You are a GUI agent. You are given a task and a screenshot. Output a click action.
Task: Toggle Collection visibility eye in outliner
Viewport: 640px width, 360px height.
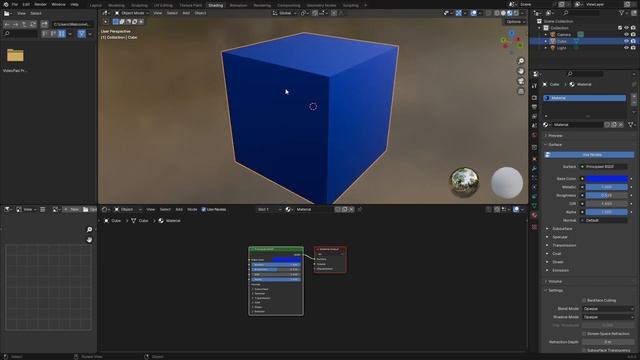[626, 28]
